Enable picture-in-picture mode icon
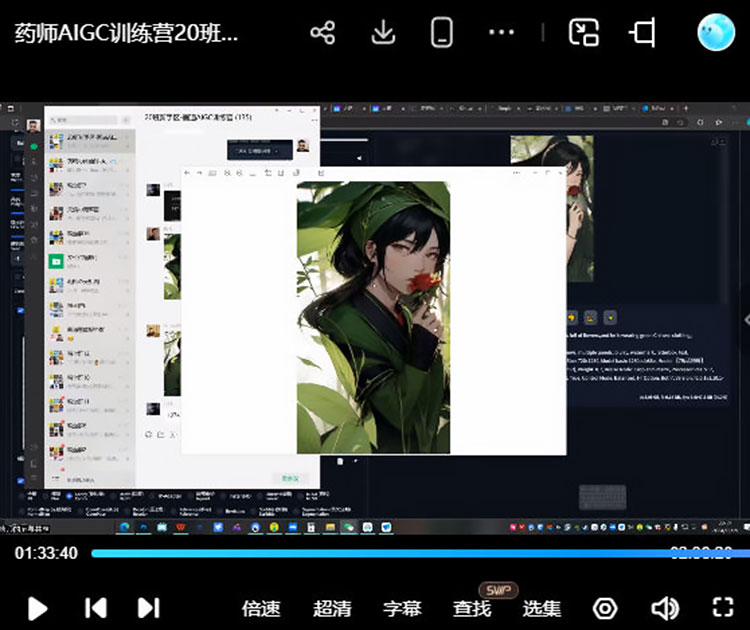 click(x=583, y=33)
